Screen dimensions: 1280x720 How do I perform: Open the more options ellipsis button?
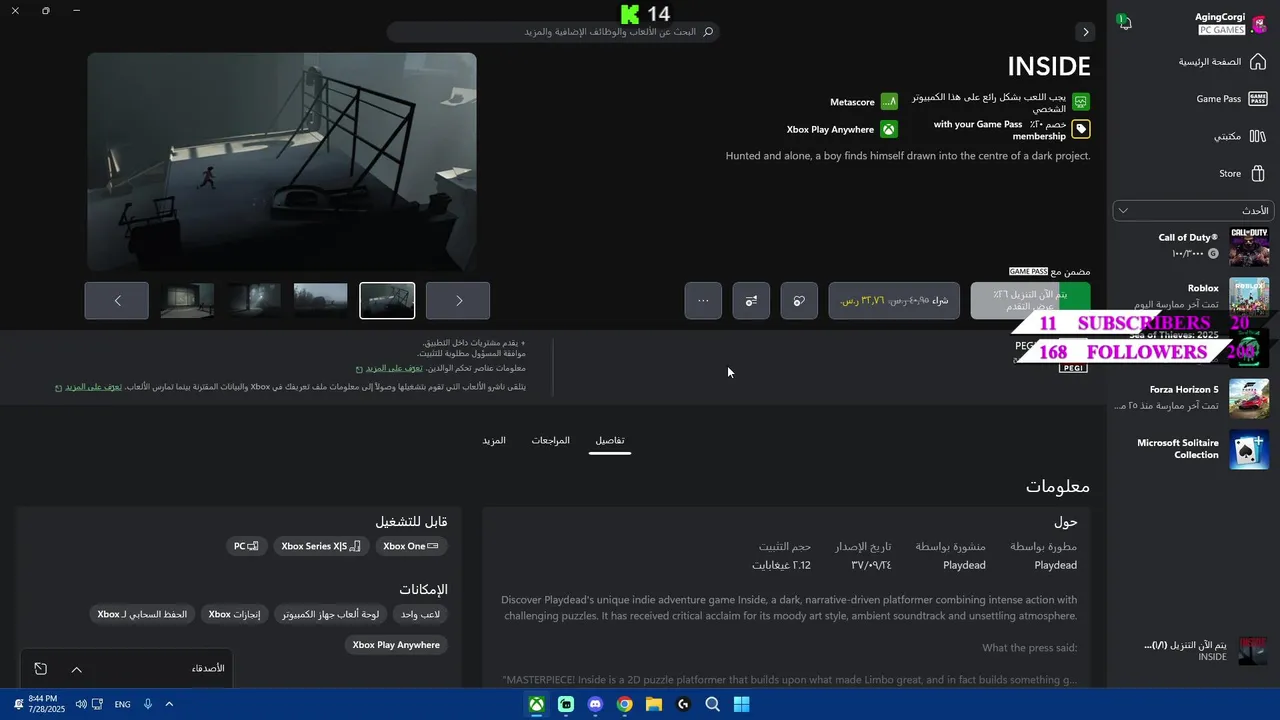pyautogui.click(x=703, y=301)
